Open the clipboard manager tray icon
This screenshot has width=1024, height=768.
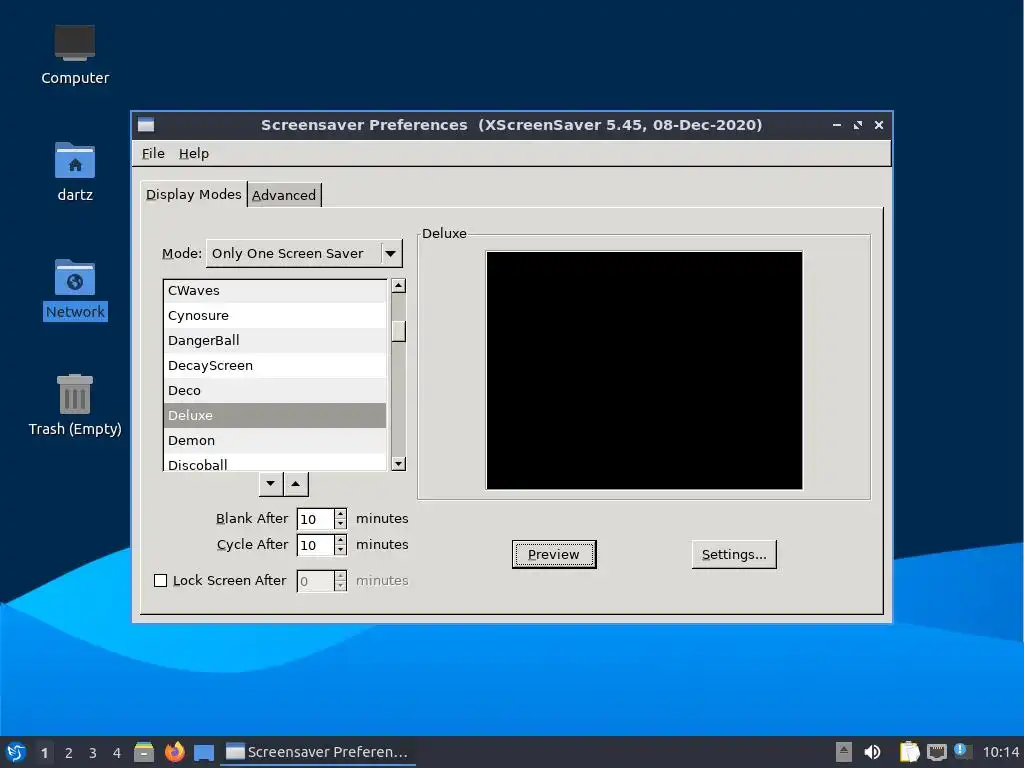909,752
